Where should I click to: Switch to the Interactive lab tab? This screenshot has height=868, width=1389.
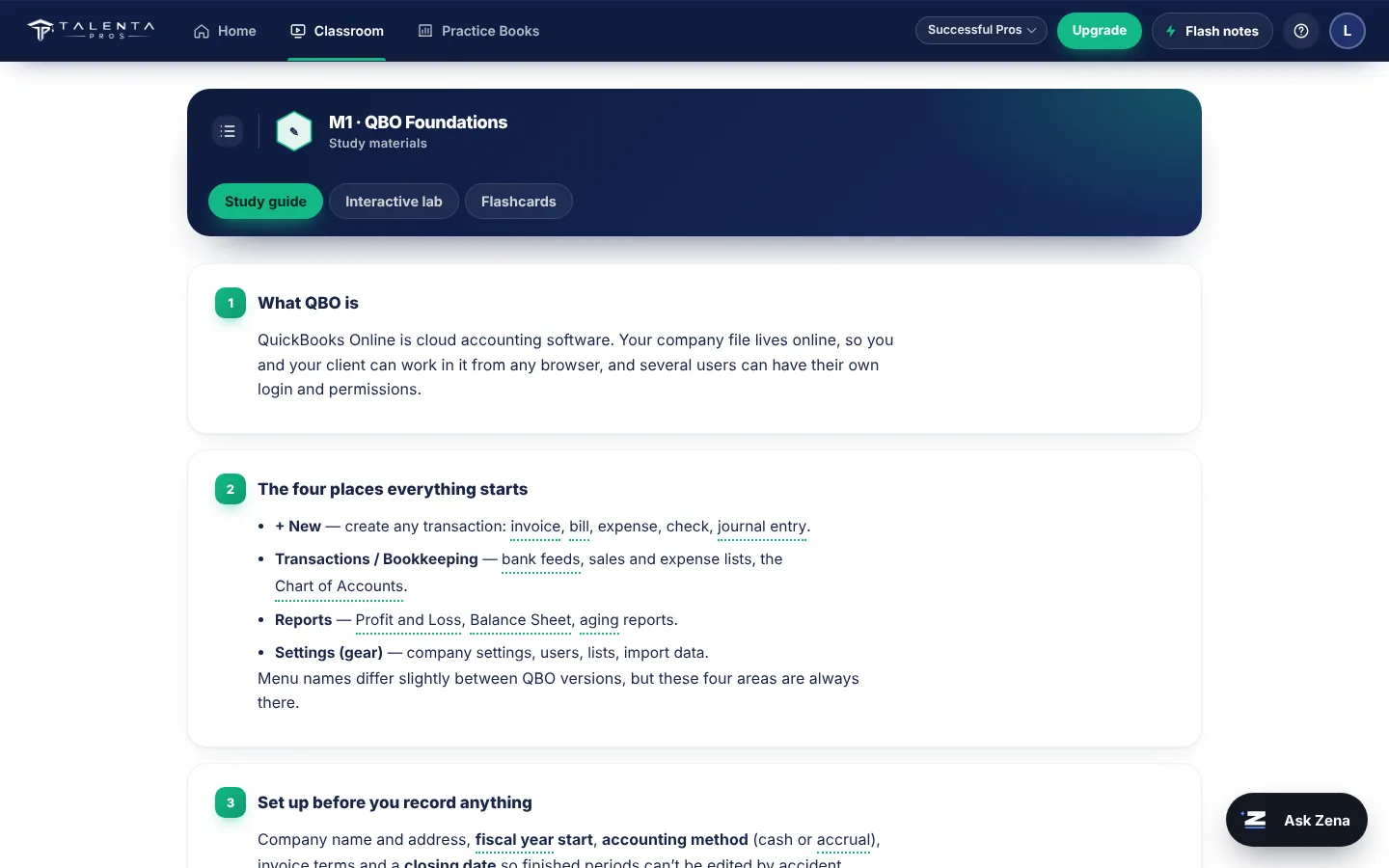point(394,202)
